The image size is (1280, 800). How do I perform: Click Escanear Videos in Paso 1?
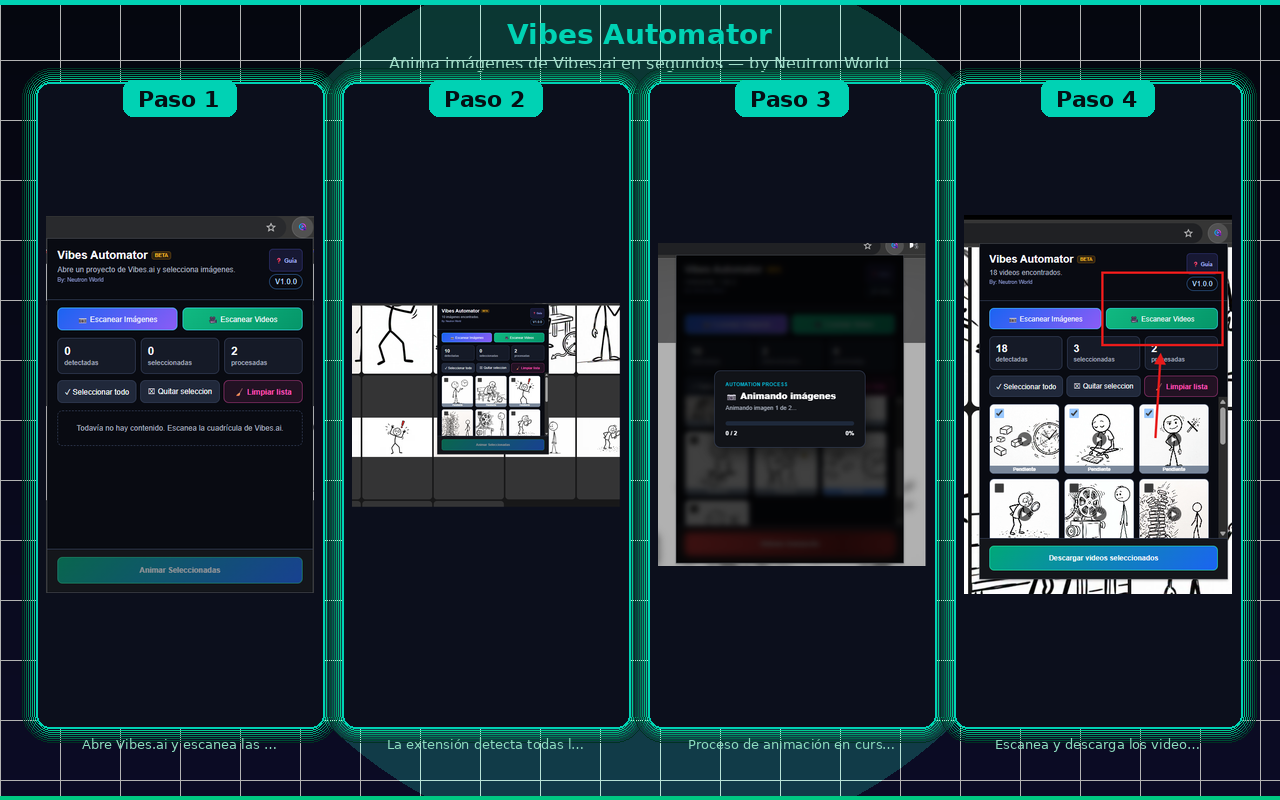click(242, 319)
